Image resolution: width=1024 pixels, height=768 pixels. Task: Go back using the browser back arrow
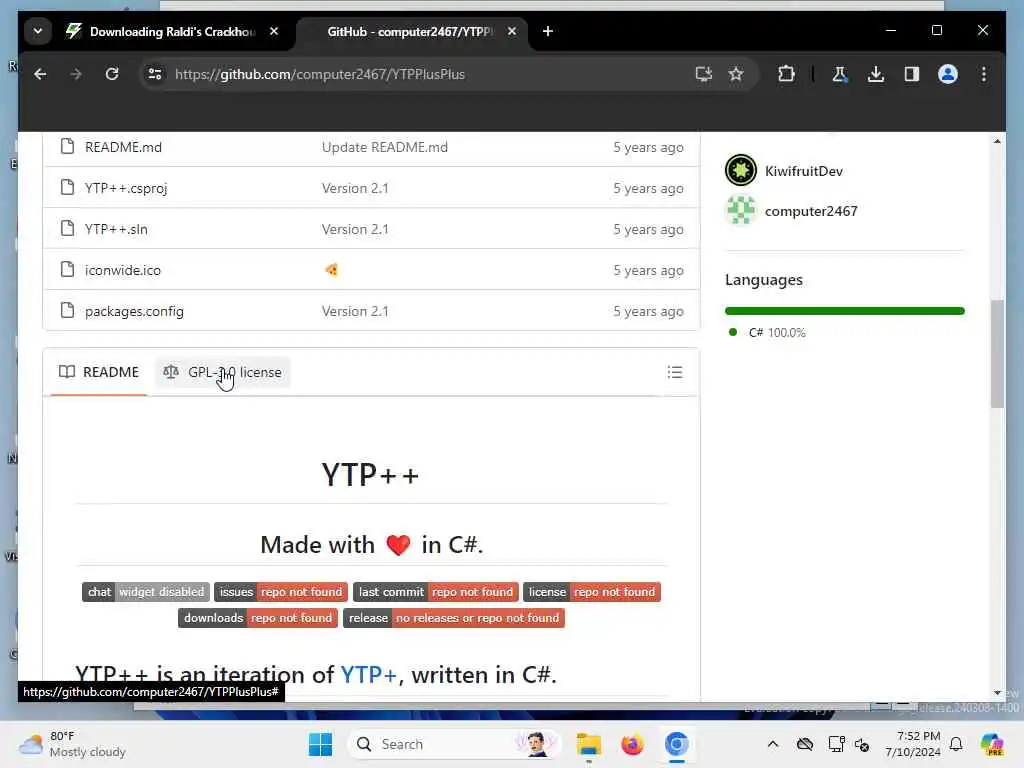40,74
